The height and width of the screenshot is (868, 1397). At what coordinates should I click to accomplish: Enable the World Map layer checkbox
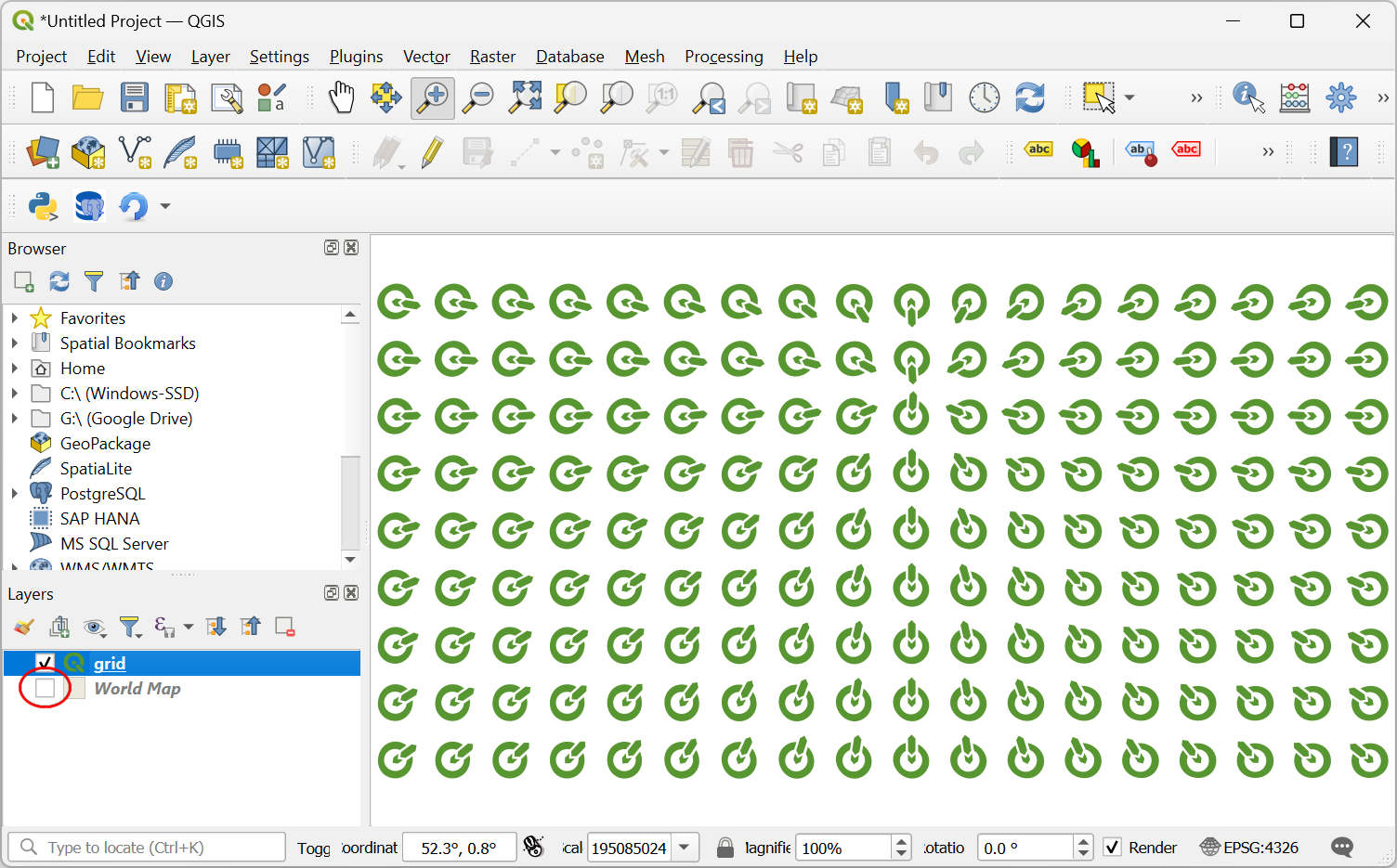tap(45, 689)
